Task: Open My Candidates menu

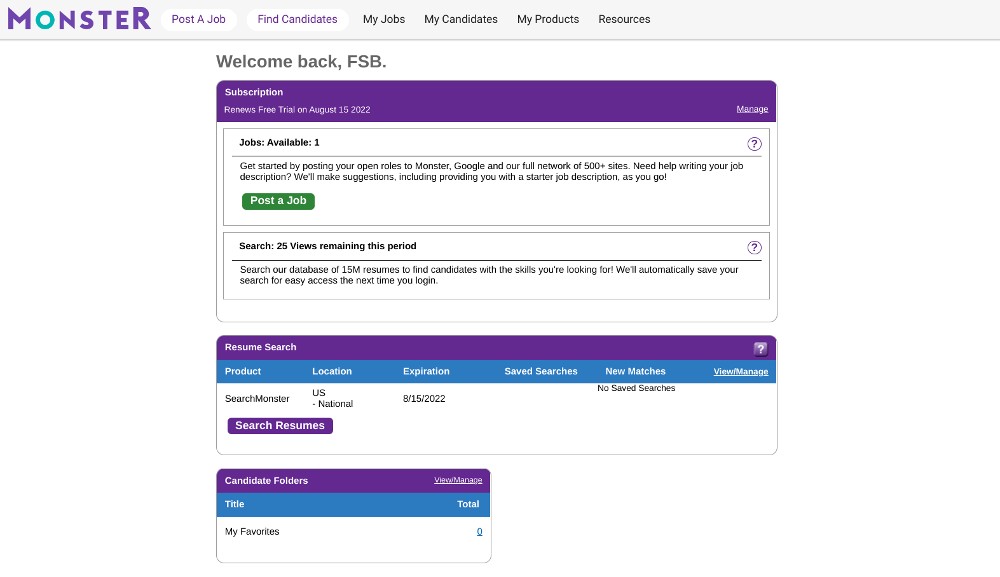Action: tap(460, 19)
